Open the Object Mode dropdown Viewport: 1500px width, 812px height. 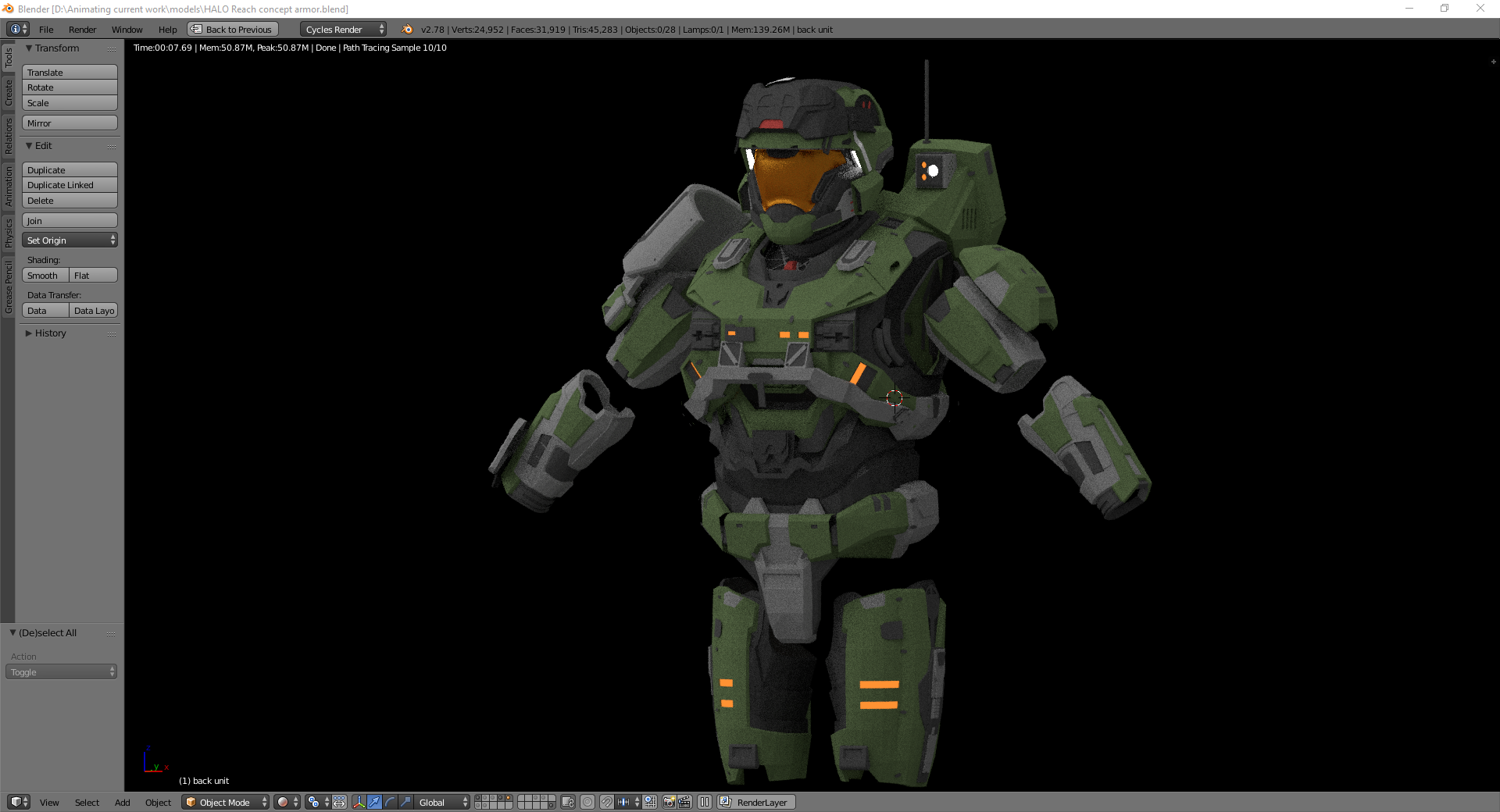click(x=225, y=802)
